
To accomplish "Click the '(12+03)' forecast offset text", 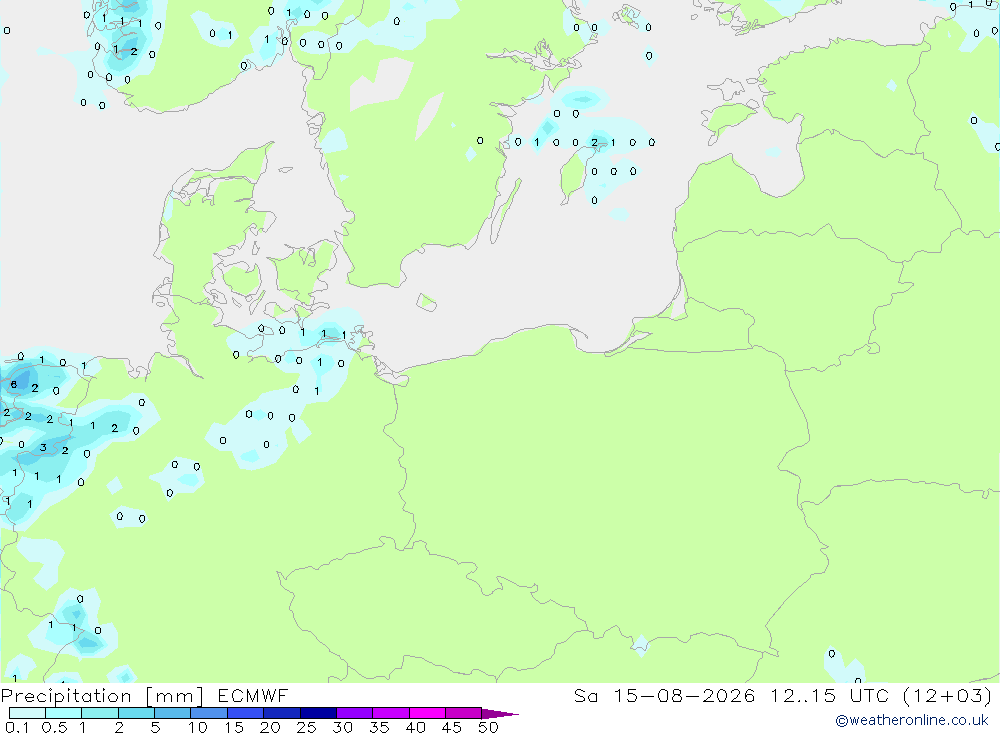I will click(948, 695).
